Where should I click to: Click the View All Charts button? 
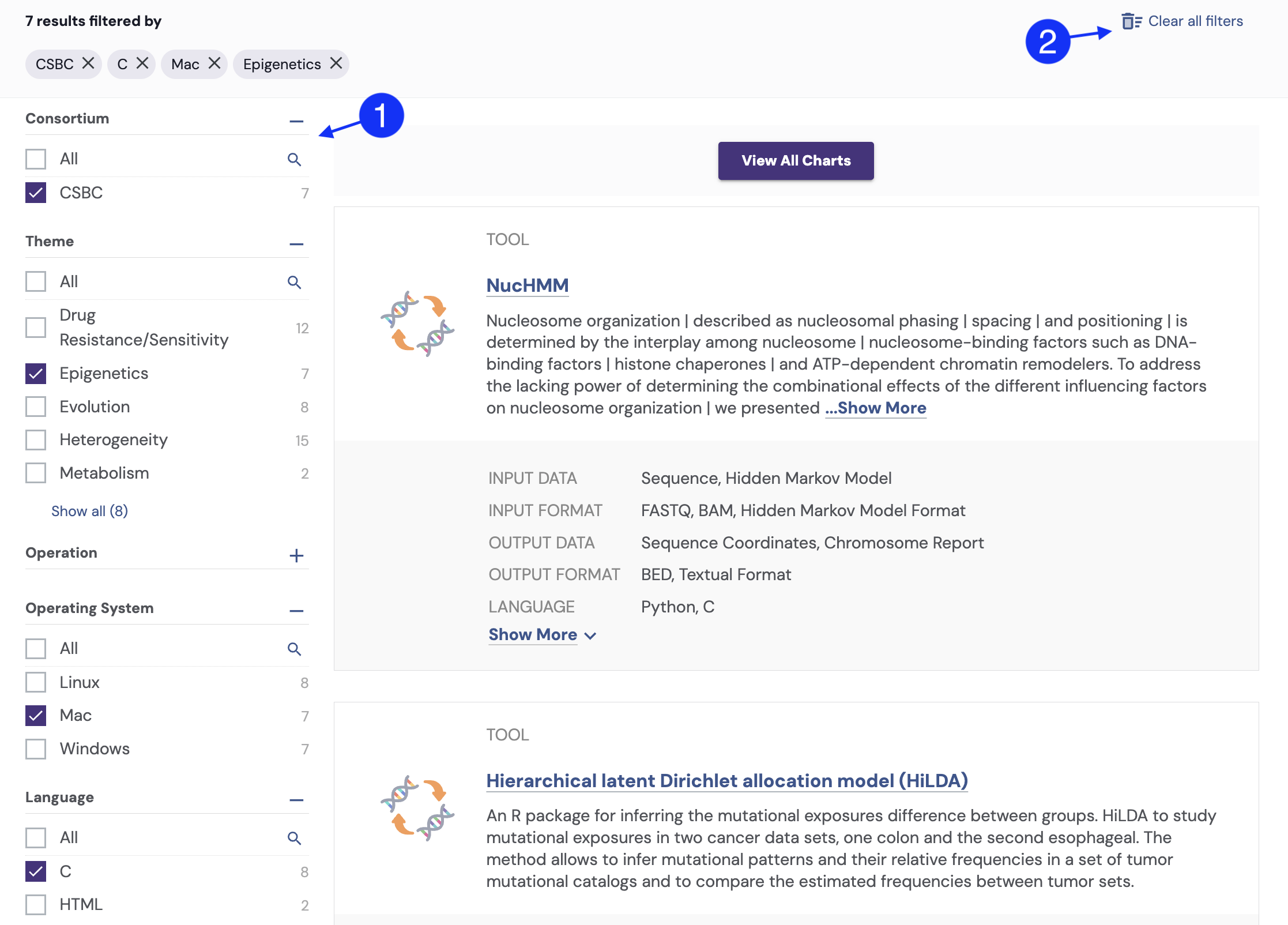(x=796, y=161)
